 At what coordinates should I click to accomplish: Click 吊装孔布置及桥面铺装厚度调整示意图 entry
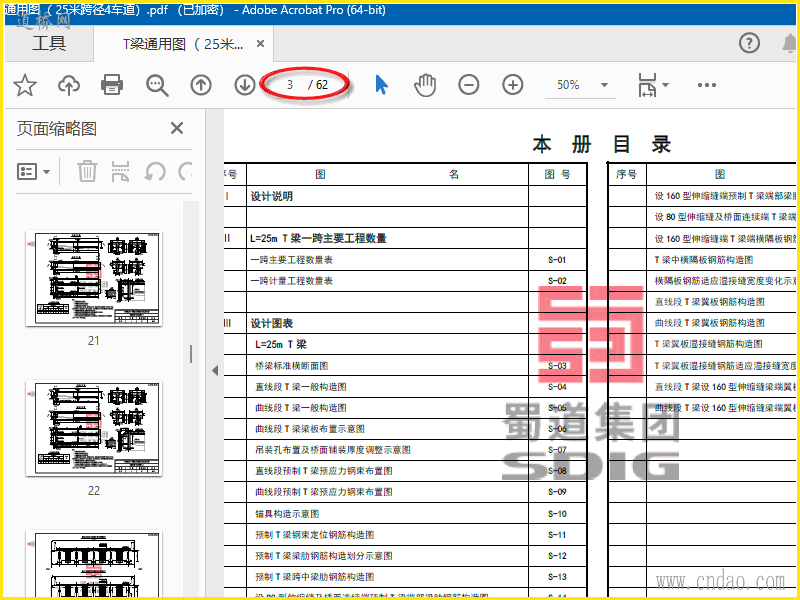click(x=333, y=449)
